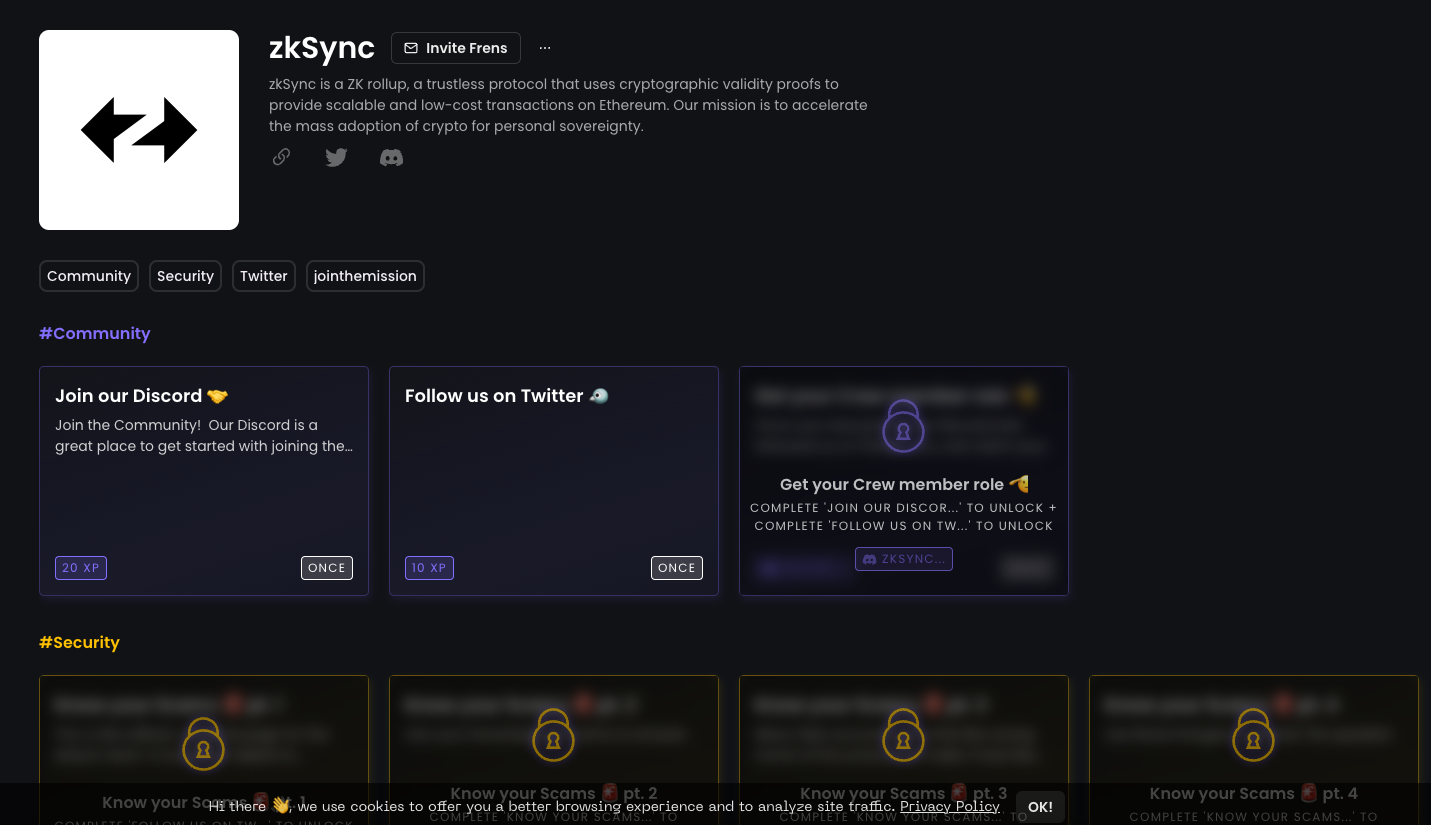Click the handshake emoji on Join our Discord
The width and height of the screenshot is (1431, 825).
[x=218, y=396]
